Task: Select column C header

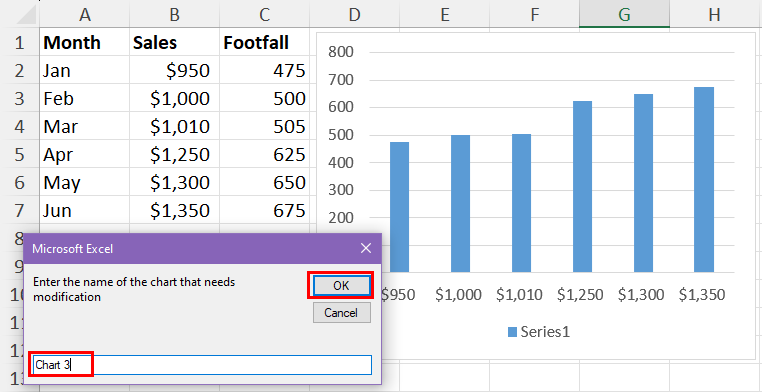Action: coord(264,15)
